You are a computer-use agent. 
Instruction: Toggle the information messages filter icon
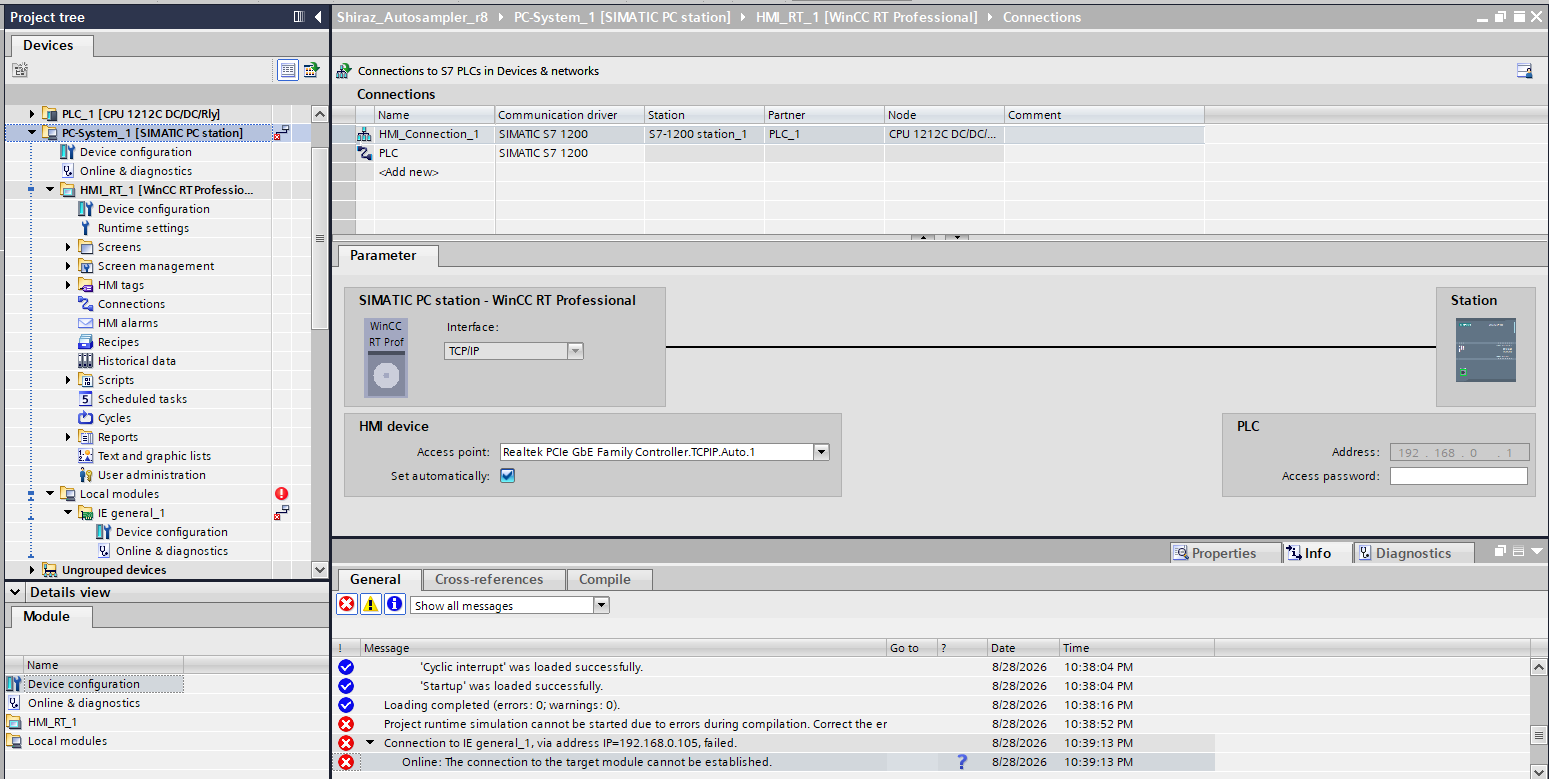coord(395,605)
